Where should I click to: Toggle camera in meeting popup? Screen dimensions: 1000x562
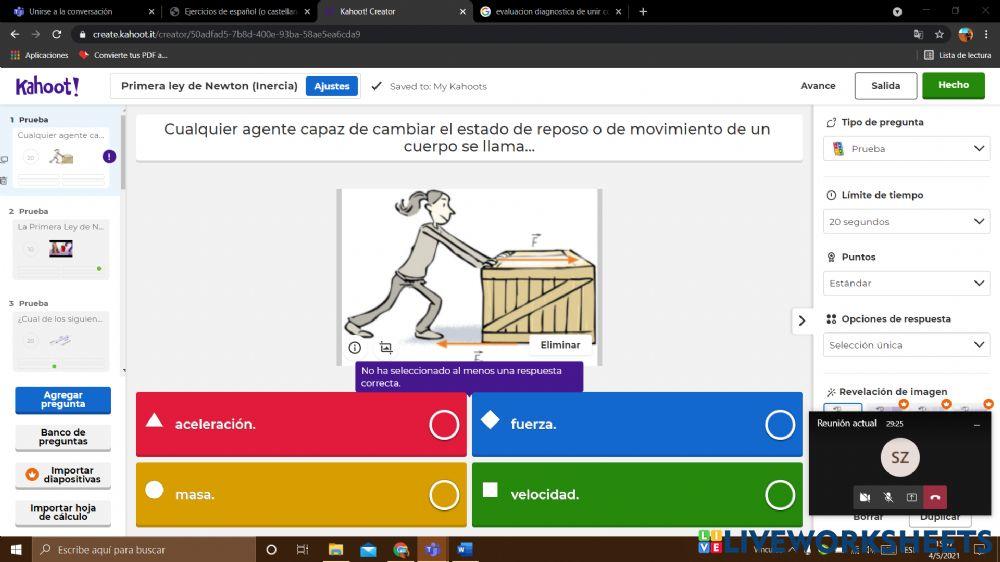(865, 497)
